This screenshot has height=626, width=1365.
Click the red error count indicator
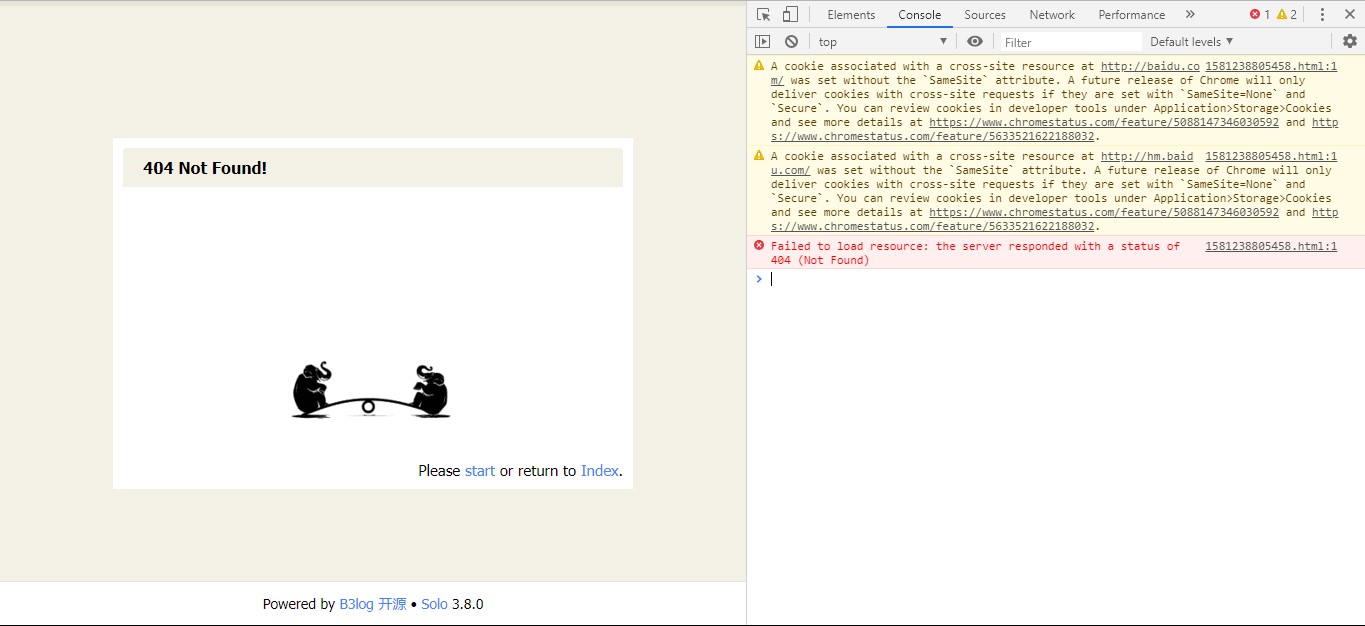tap(1259, 14)
